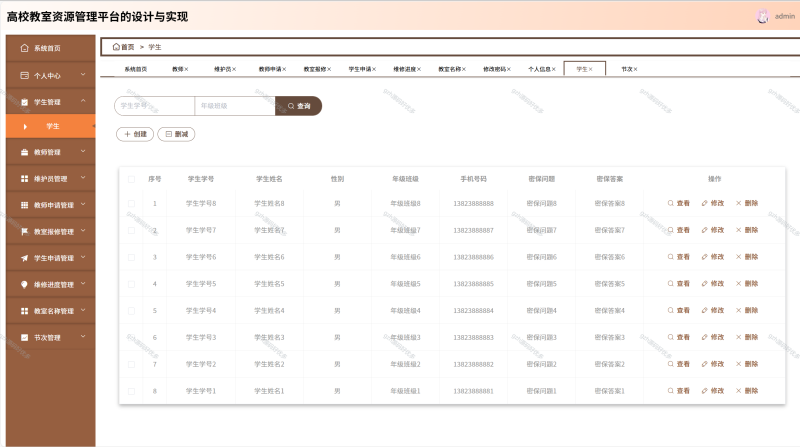Check the box for row 学生学号6
Viewport: 800px width, 447px height.
click(x=131, y=257)
